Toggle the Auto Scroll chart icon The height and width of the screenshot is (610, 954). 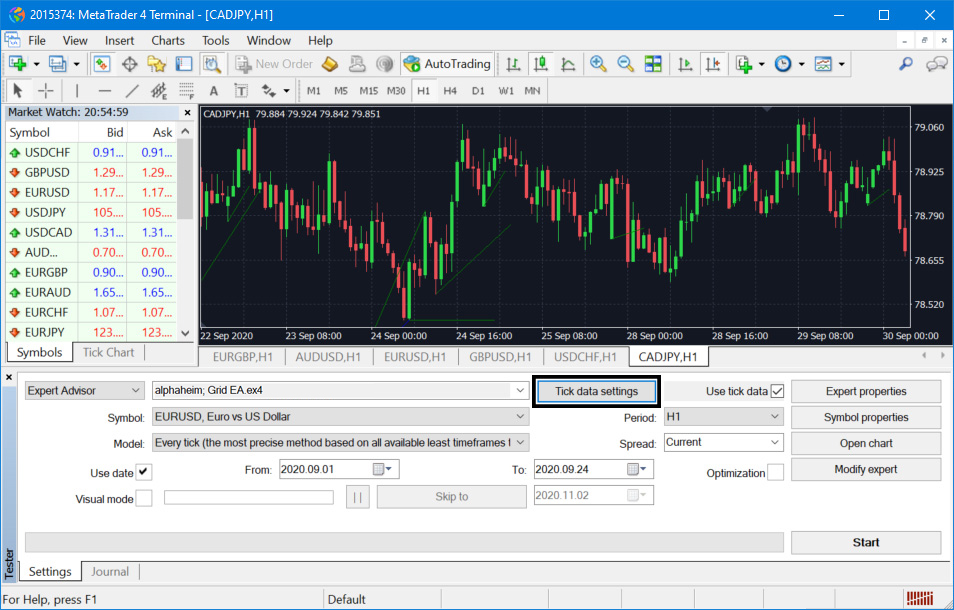(685, 64)
